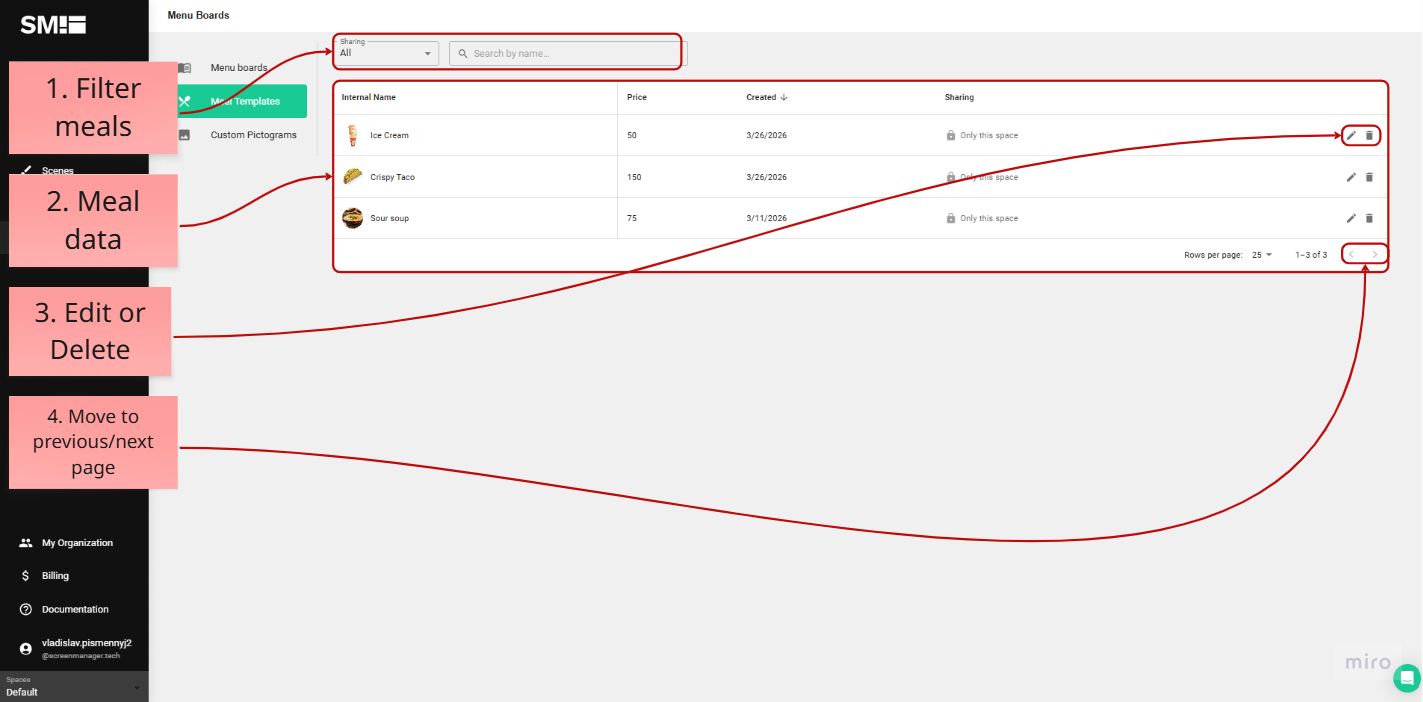This screenshot has height=702, width=1423.
Task: Open Custom Pictograms via its image icon
Action: [x=184, y=134]
